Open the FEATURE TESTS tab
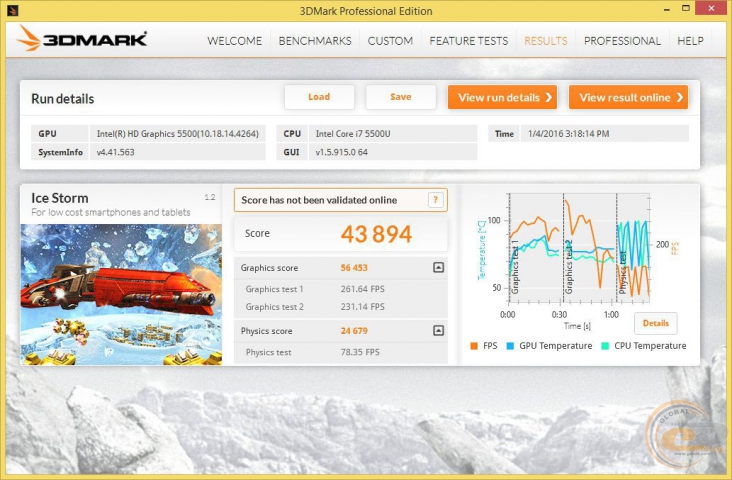 [469, 41]
